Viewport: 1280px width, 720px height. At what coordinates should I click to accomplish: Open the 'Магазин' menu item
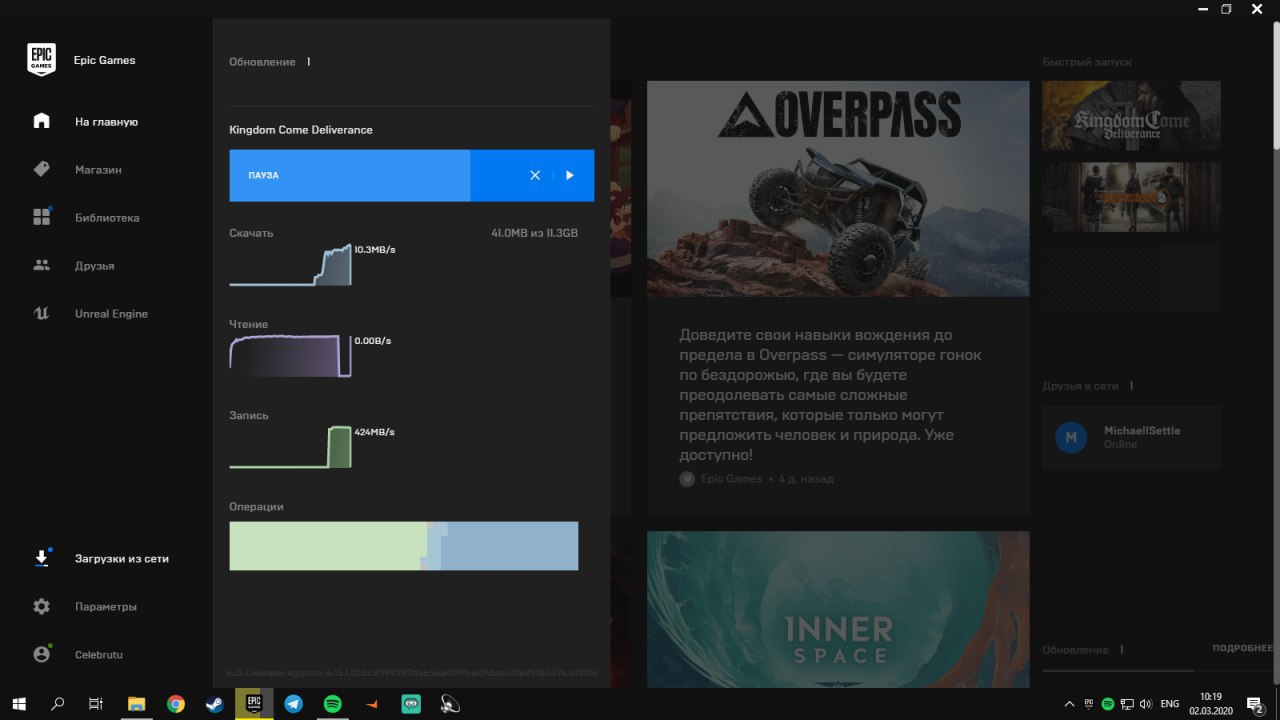click(x=98, y=170)
